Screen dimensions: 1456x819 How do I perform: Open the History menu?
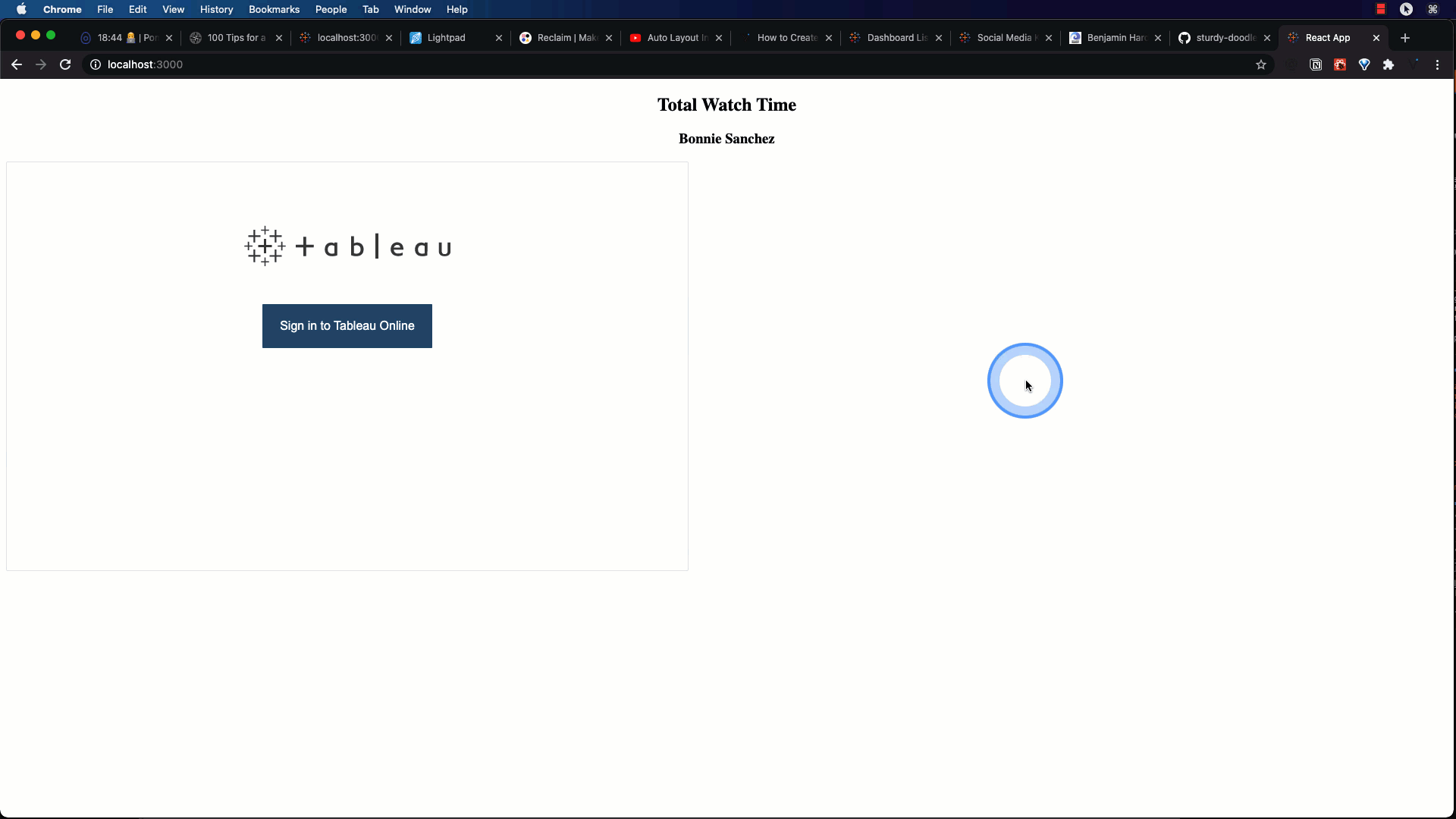pyautogui.click(x=216, y=9)
